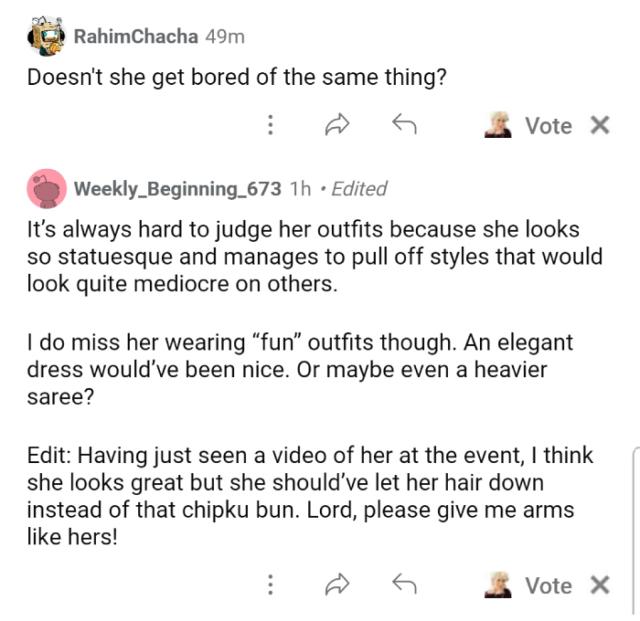640x621 pixels.
Task: Click vote avatar on Weekly_Beginning_673's comment
Action: pyautogui.click(x=497, y=586)
